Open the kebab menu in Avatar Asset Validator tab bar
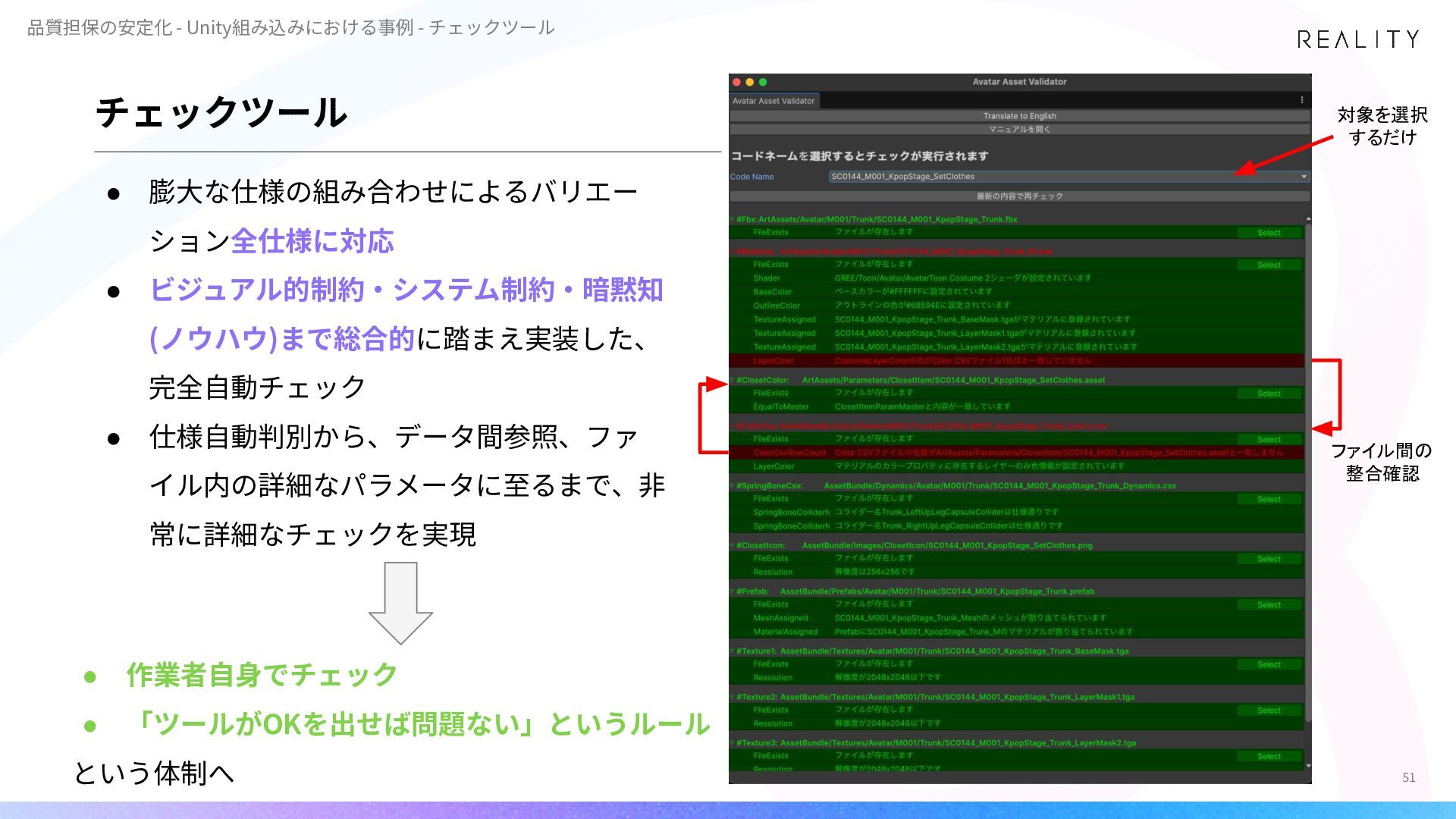 click(x=1301, y=100)
